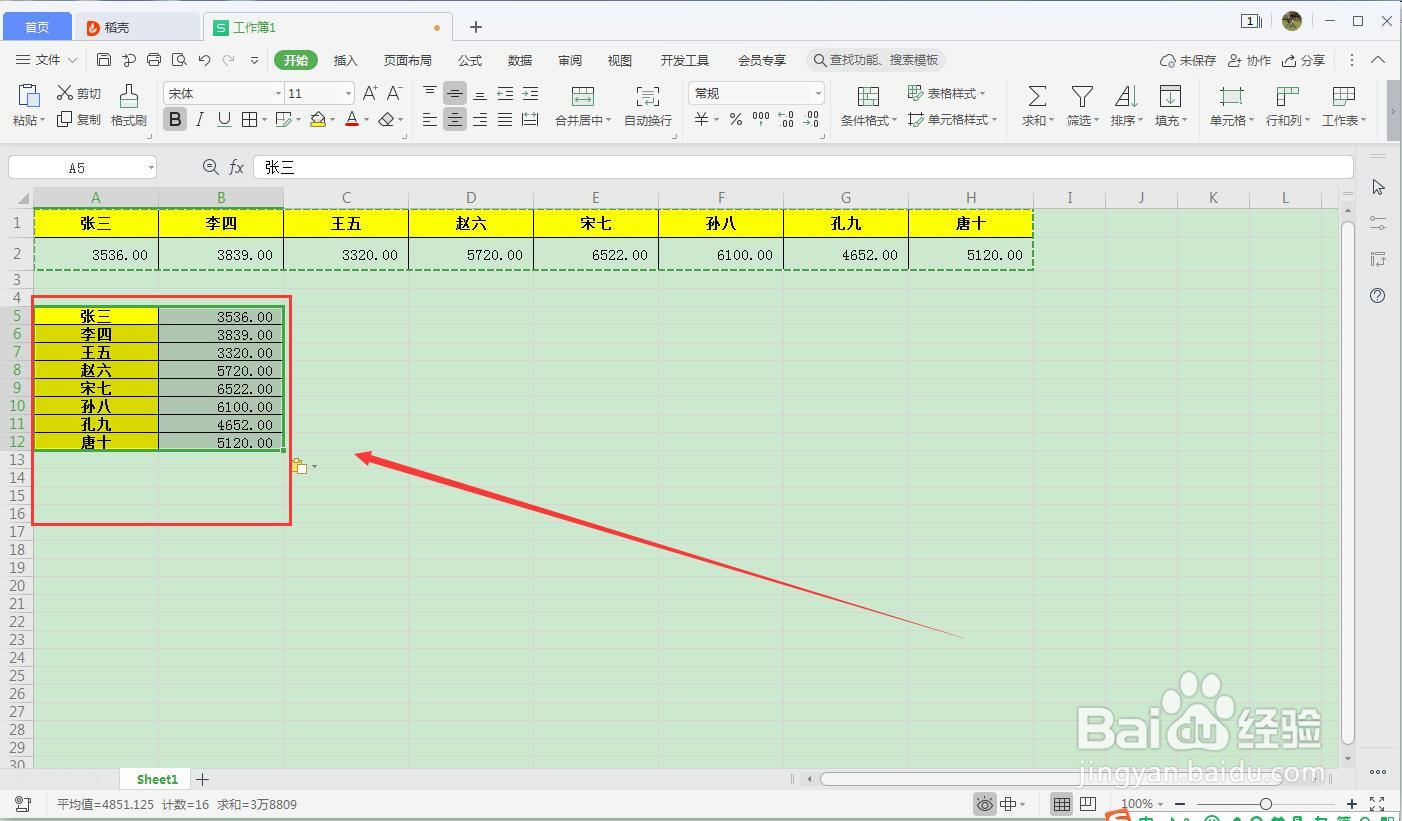Screen dimensions: 1402x821
Task: Open the 文件 file menu
Action: [x=46, y=60]
